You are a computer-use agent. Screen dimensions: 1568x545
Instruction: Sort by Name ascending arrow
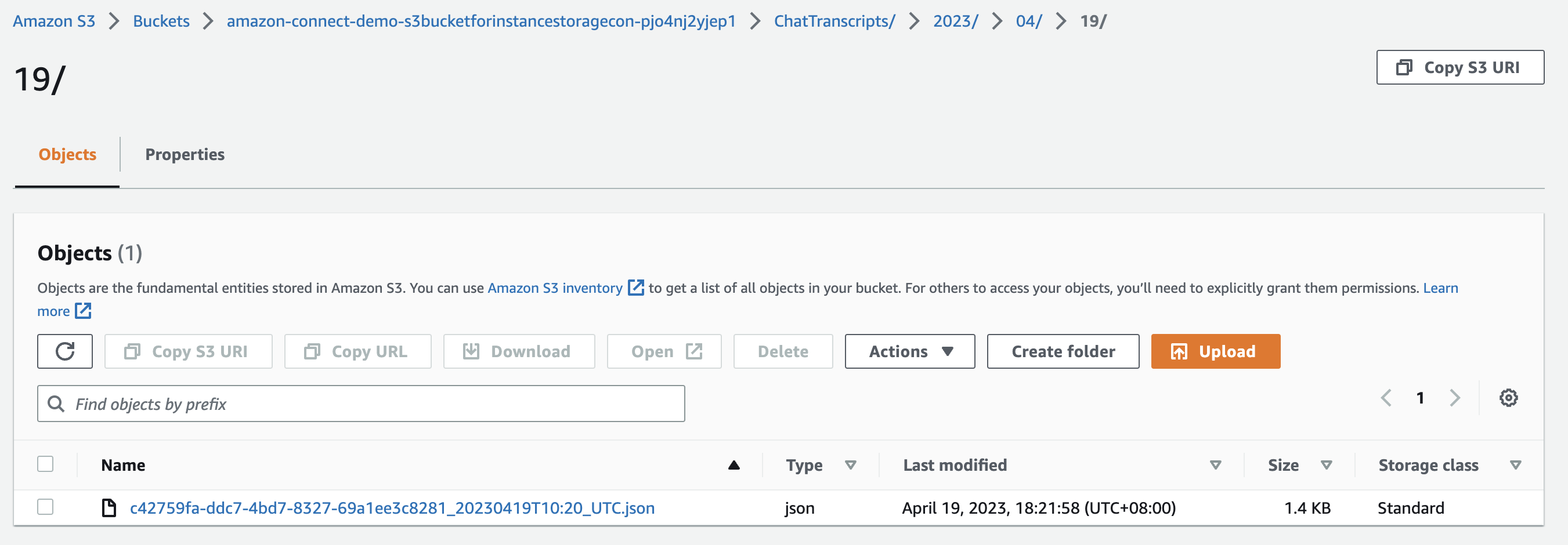coord(734,465)
